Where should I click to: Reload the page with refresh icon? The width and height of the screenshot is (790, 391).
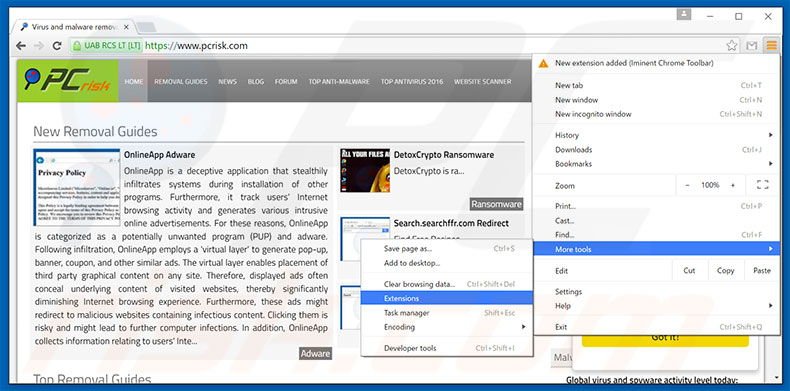click(x=57, y=46)
